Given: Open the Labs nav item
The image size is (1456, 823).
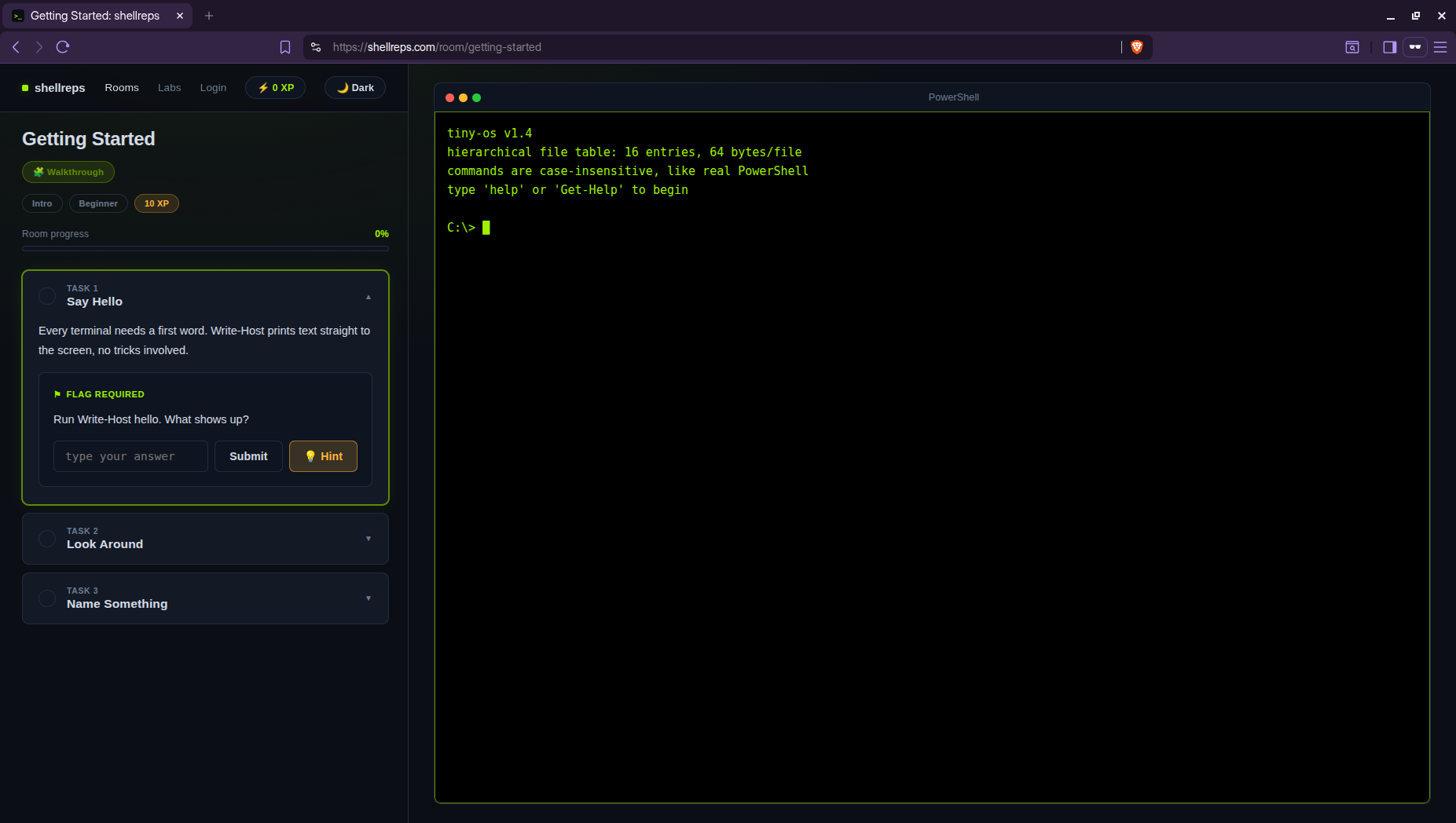Looking at the screenshot, I should click(169, 88).
